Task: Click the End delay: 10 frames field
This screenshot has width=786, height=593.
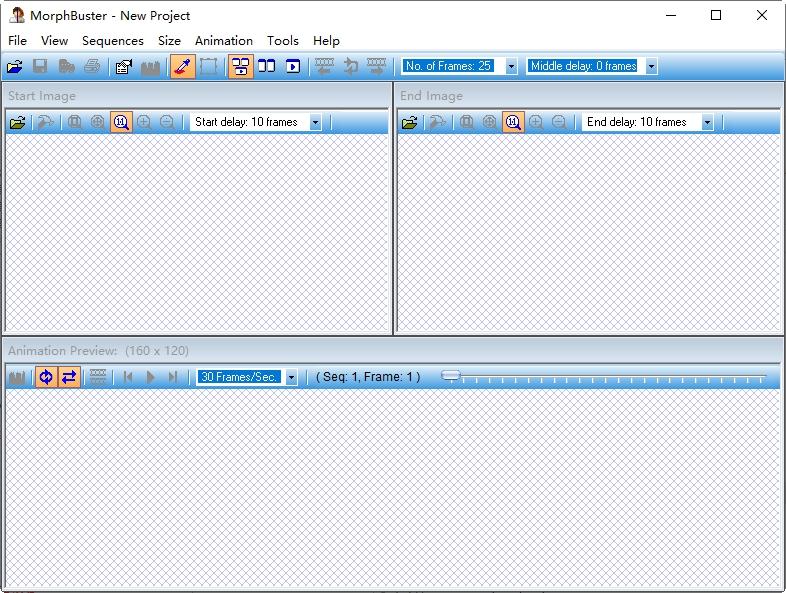Action: coord(641,122)
